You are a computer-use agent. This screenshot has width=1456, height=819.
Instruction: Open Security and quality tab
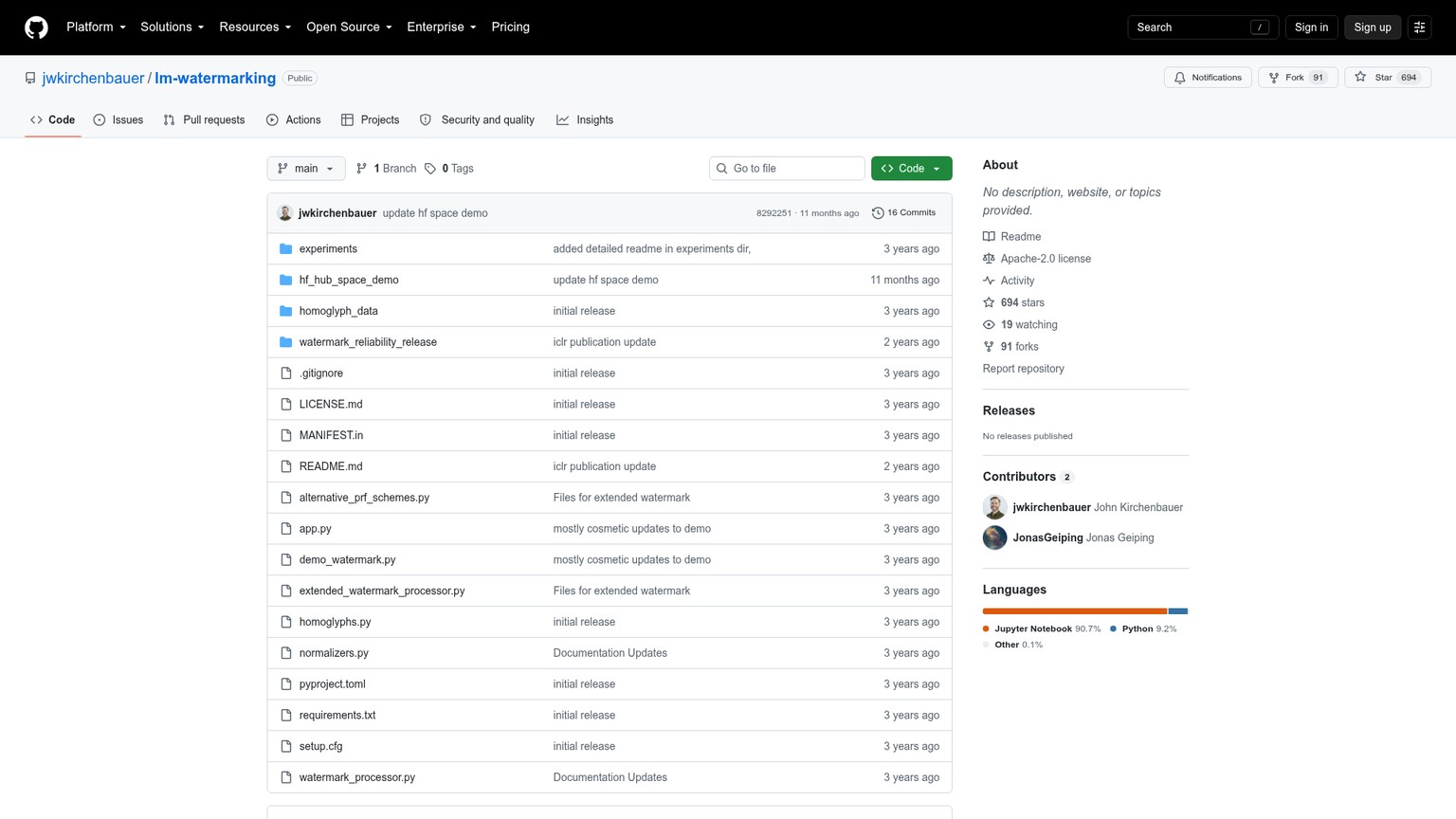[x=477, y=120]
